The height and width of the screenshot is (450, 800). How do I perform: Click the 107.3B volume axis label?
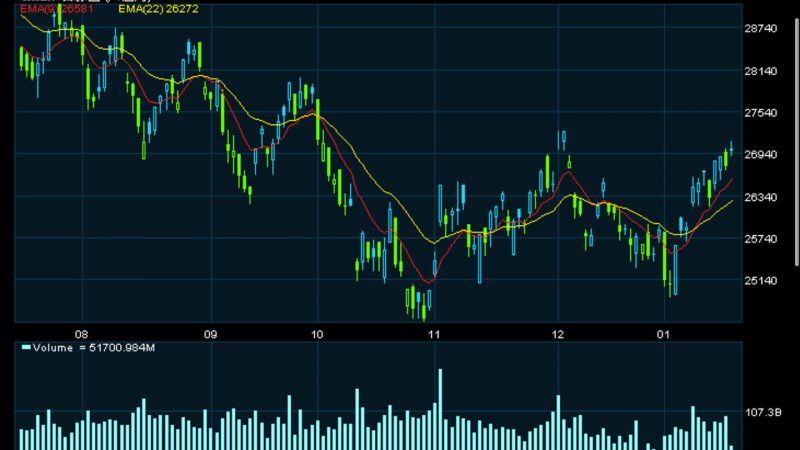(x=764, y=411)
